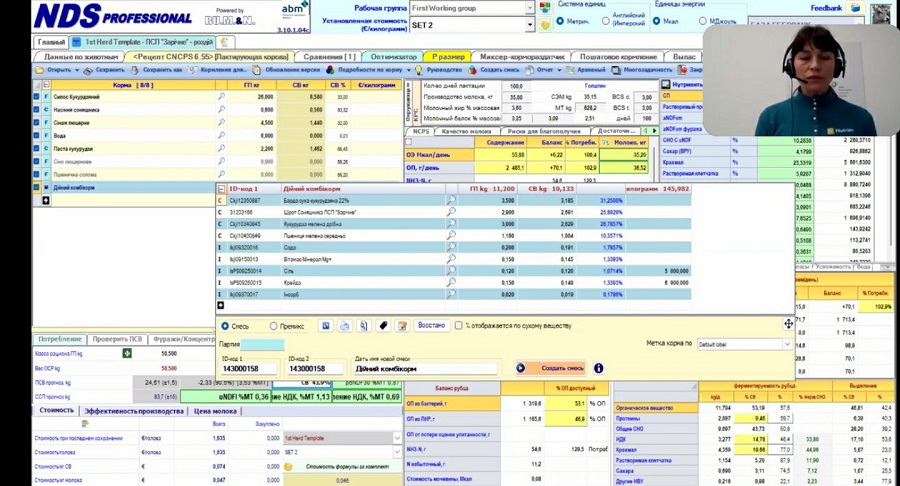Click the Feedbank database icon
This screenshot has height=486, width=900.
[856, 8]
